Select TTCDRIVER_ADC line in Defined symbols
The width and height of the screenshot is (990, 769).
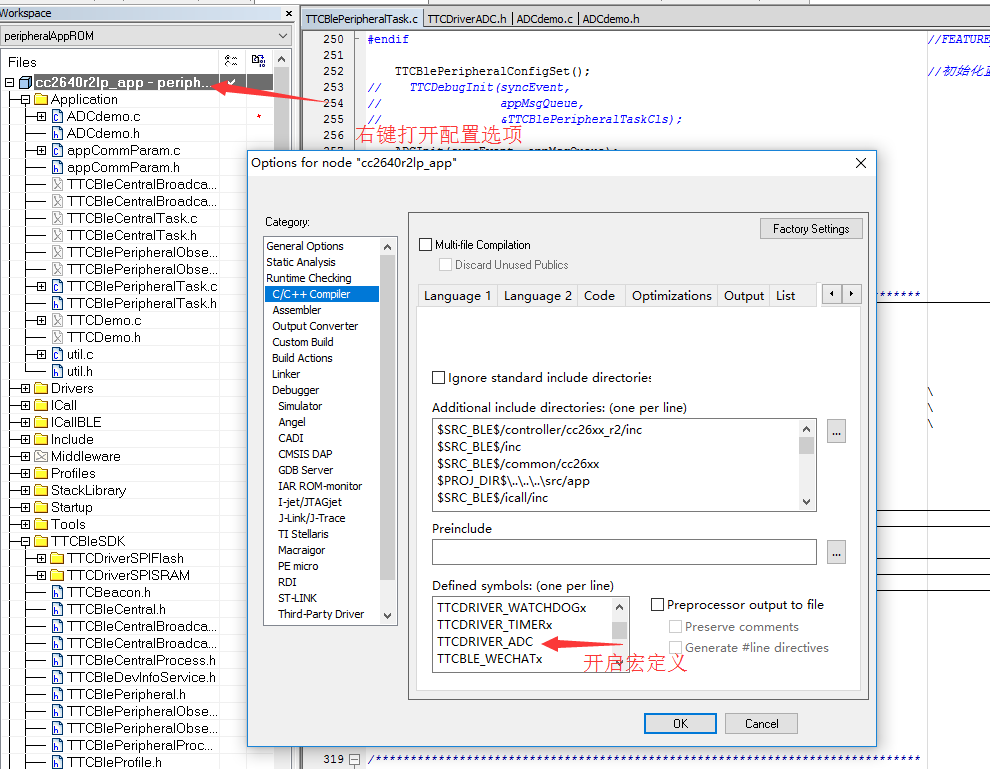[x=485, y=641]
